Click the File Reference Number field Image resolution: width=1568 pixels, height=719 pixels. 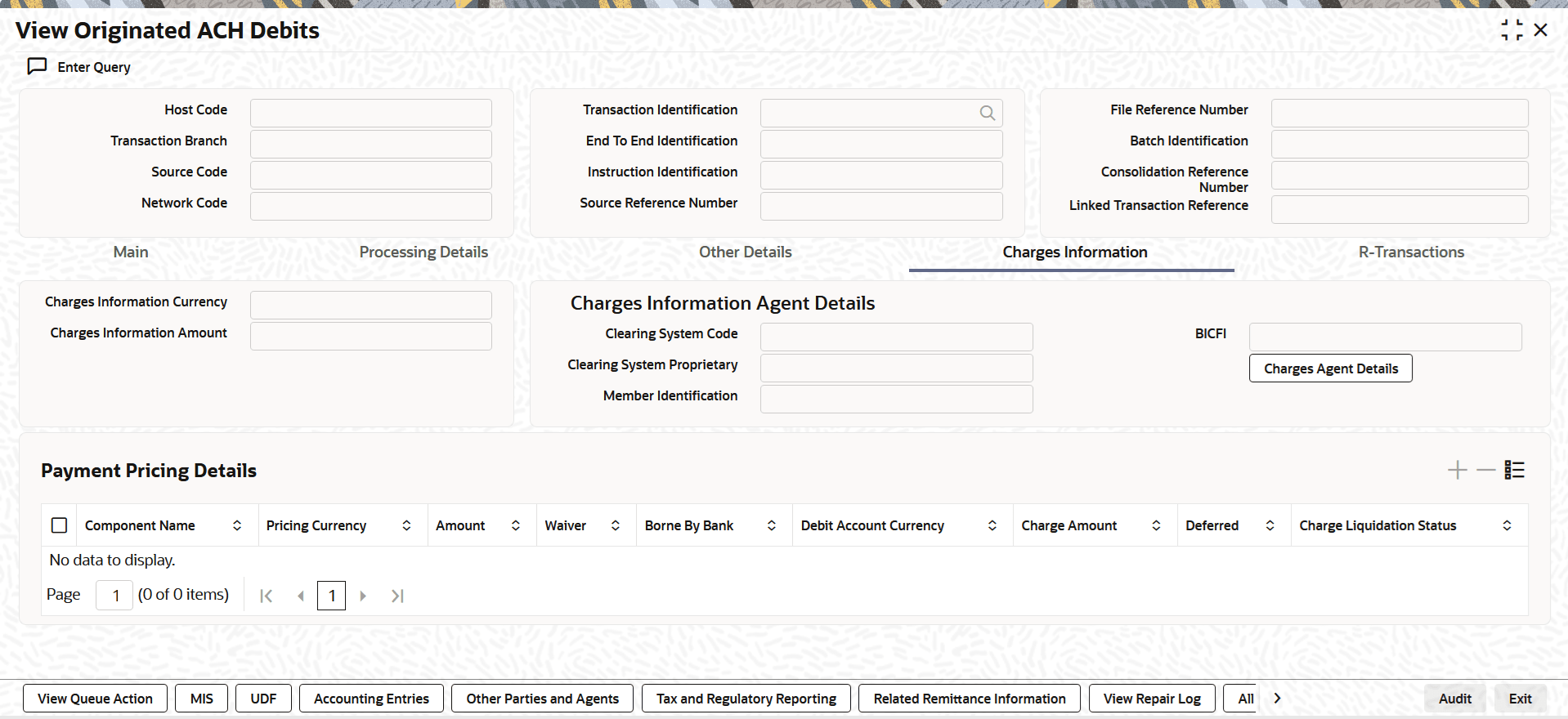tap(1400, 113)
